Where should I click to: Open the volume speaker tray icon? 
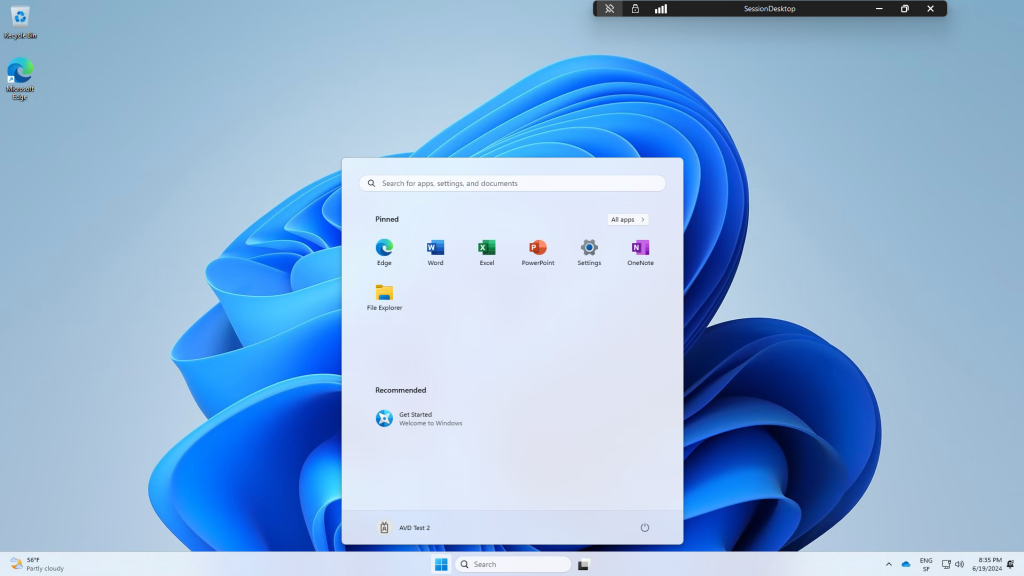(x=959, y=564)
